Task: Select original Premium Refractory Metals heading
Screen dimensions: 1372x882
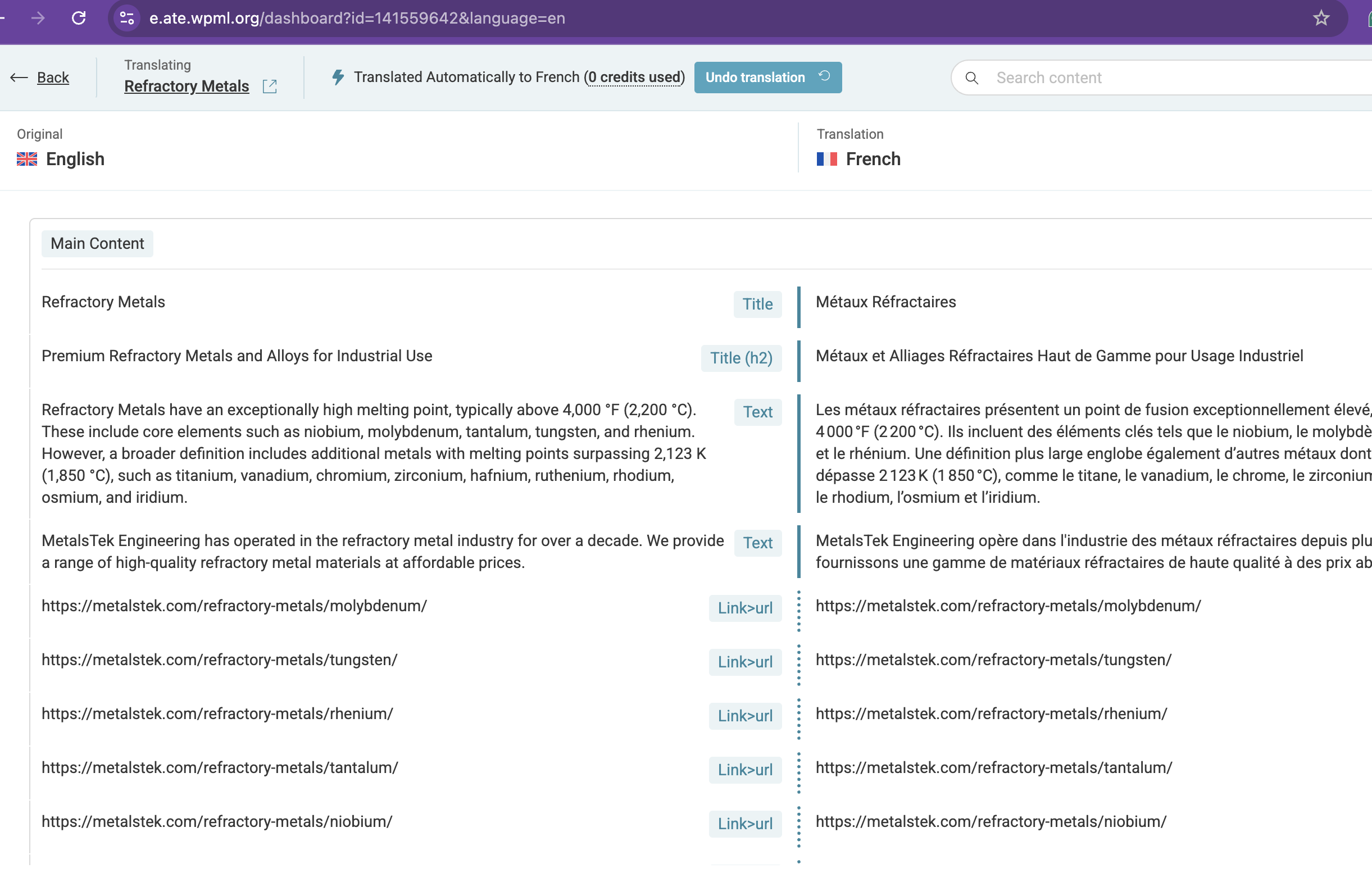Action: [237, 356]
